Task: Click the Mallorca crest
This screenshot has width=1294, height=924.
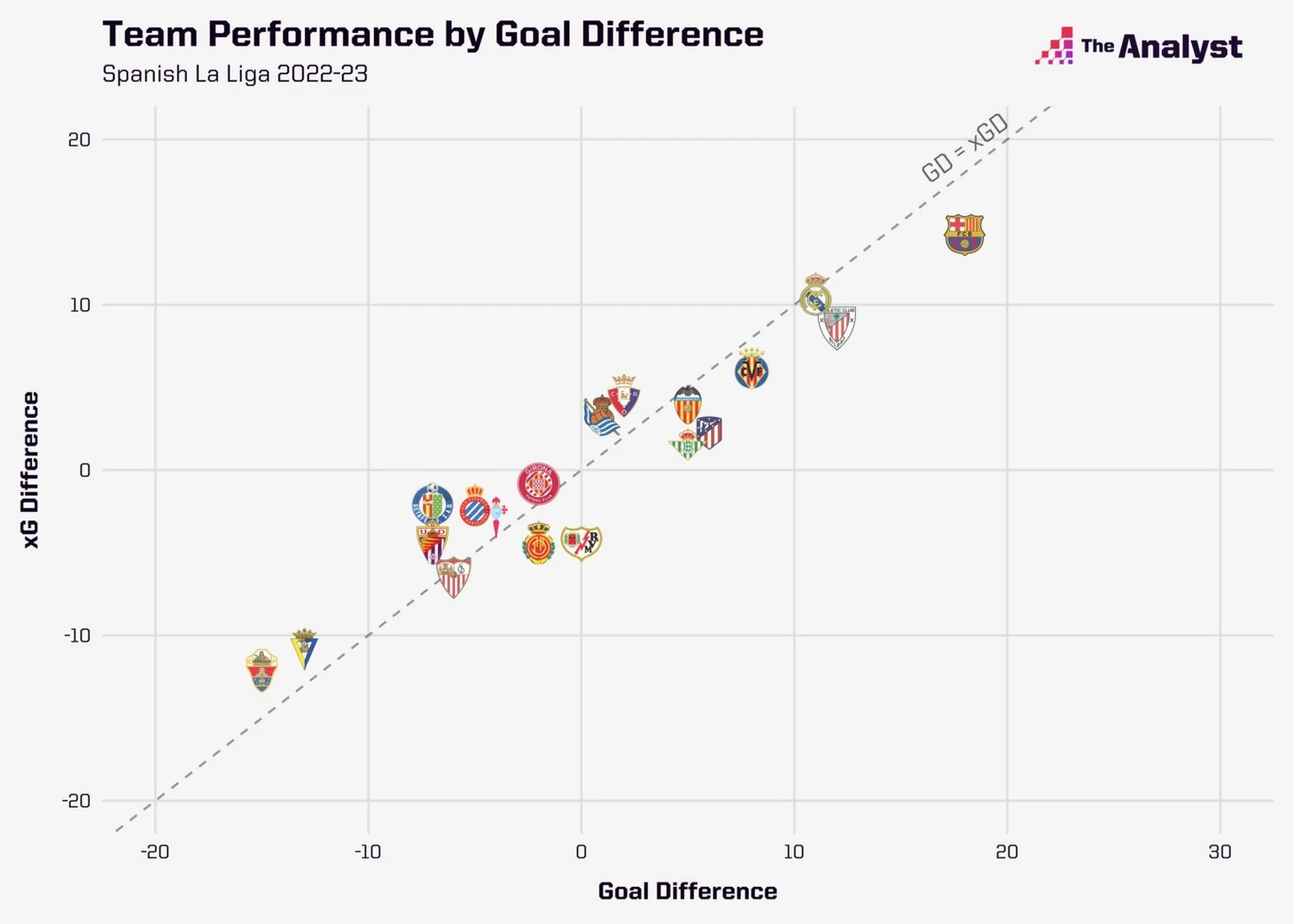Action: pos(538,543)
